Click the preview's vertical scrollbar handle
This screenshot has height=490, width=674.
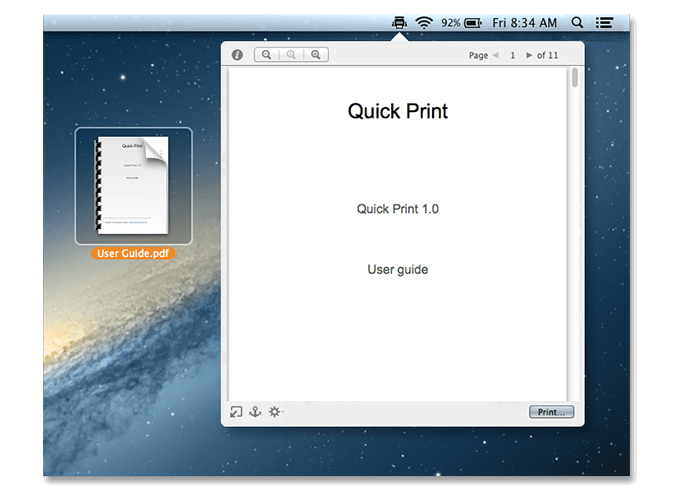[574, 78]
